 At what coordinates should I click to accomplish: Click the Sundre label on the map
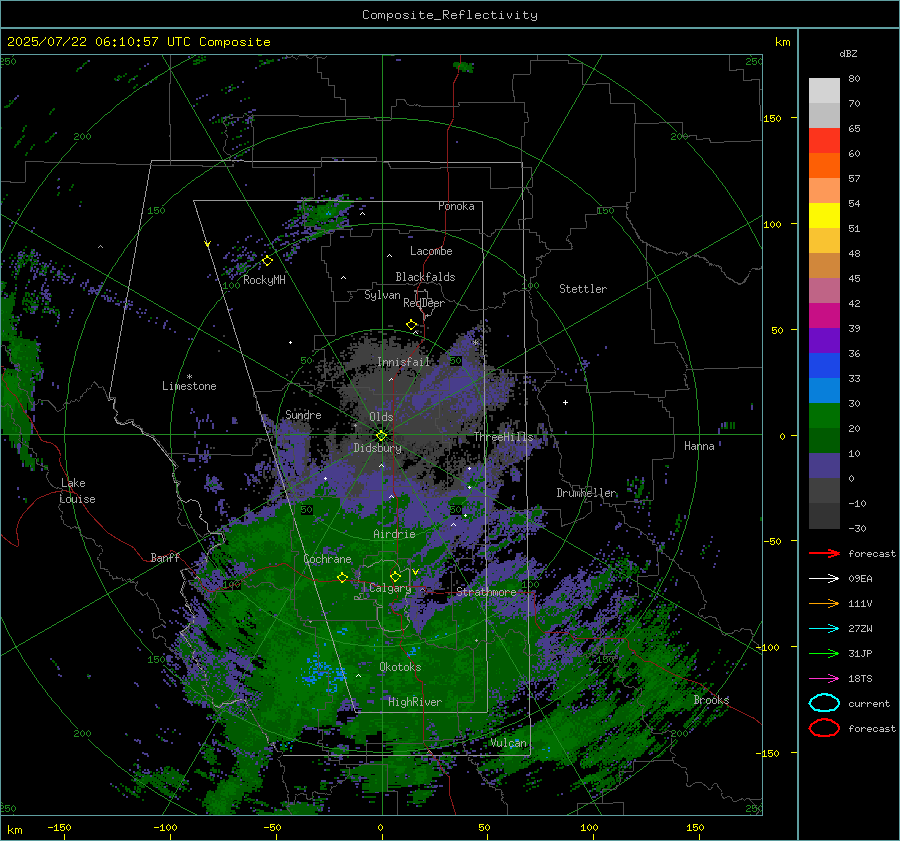coord(303,414)
